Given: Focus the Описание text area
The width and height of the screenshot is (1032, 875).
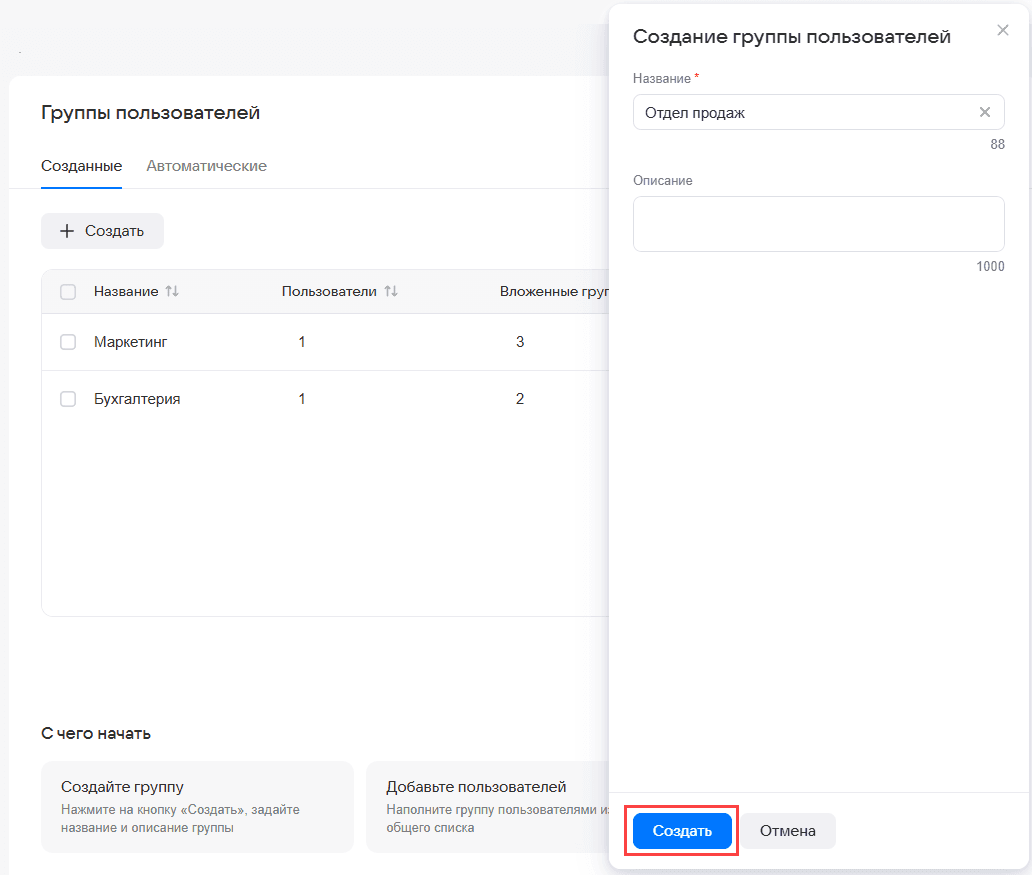Looking at the screenshot, I should [818, 224].
